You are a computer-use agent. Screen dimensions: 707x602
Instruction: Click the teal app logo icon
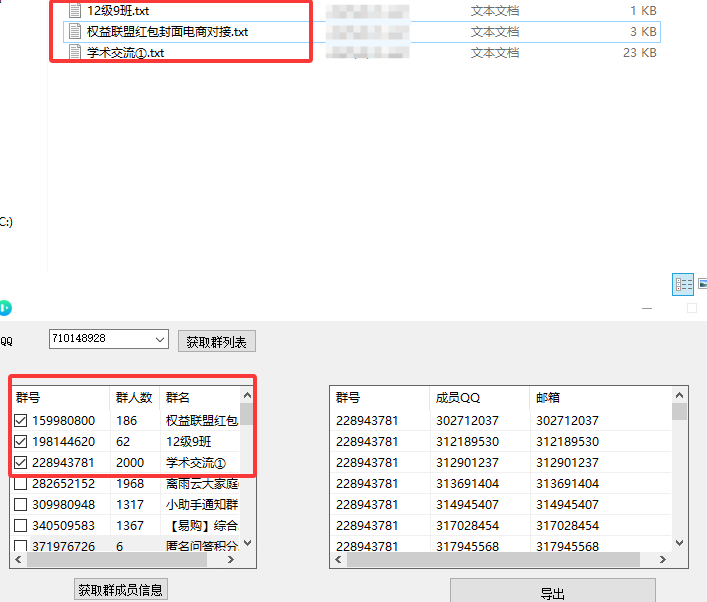coord(4,308)
